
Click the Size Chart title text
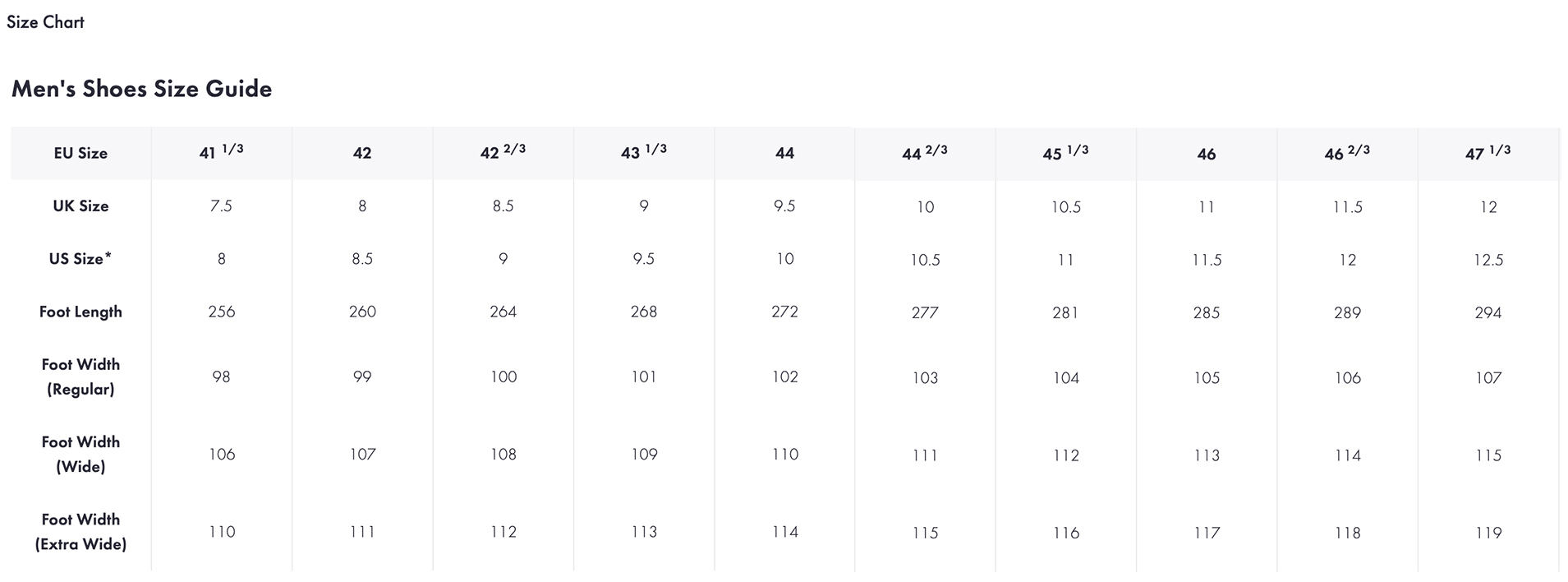coord(45,22)
